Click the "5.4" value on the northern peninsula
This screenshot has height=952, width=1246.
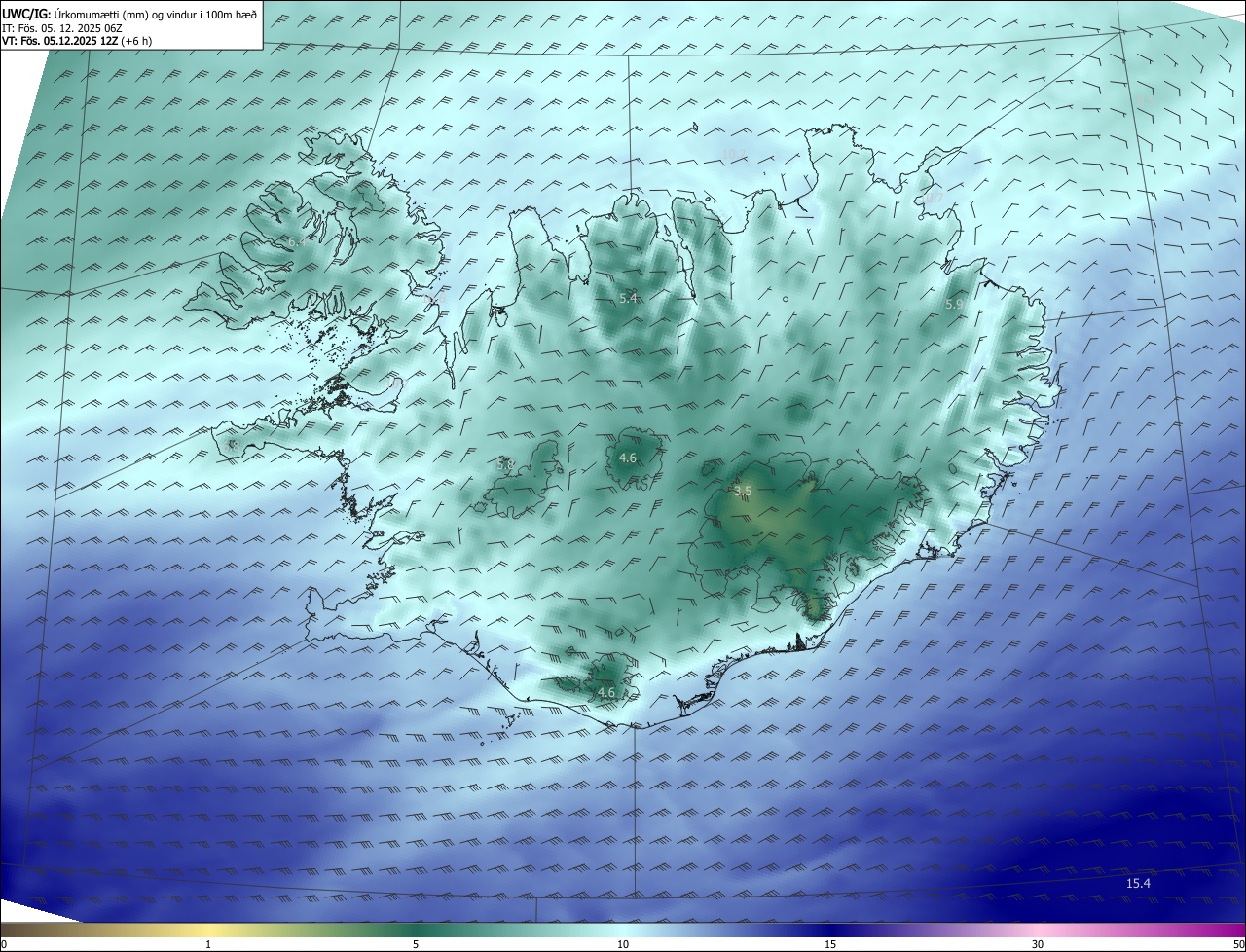pyautogui.click(x=628, y=299)
